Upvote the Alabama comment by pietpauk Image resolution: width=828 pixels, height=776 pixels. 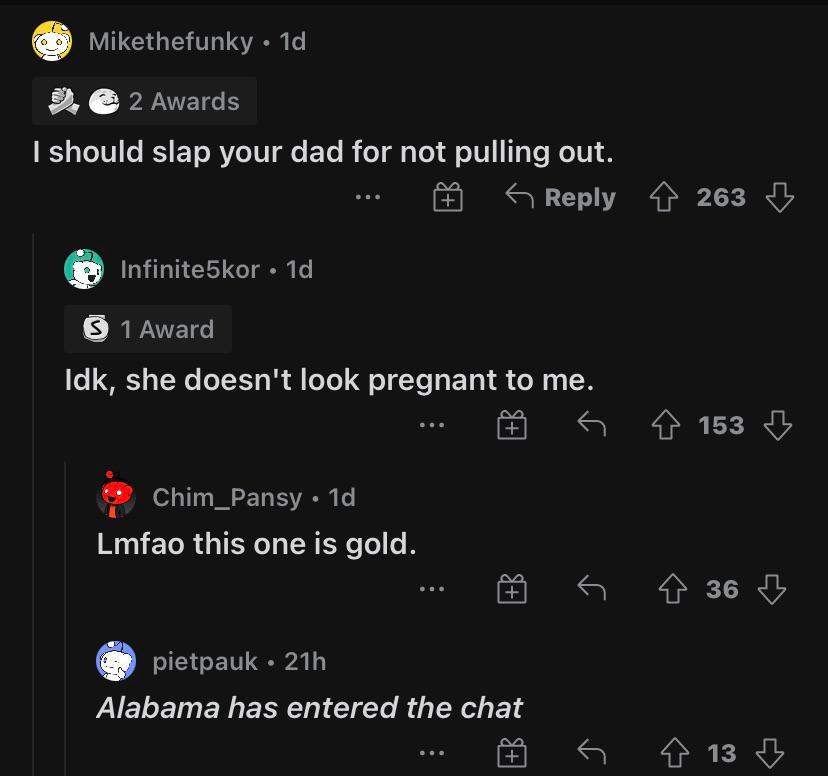[675, 752]
